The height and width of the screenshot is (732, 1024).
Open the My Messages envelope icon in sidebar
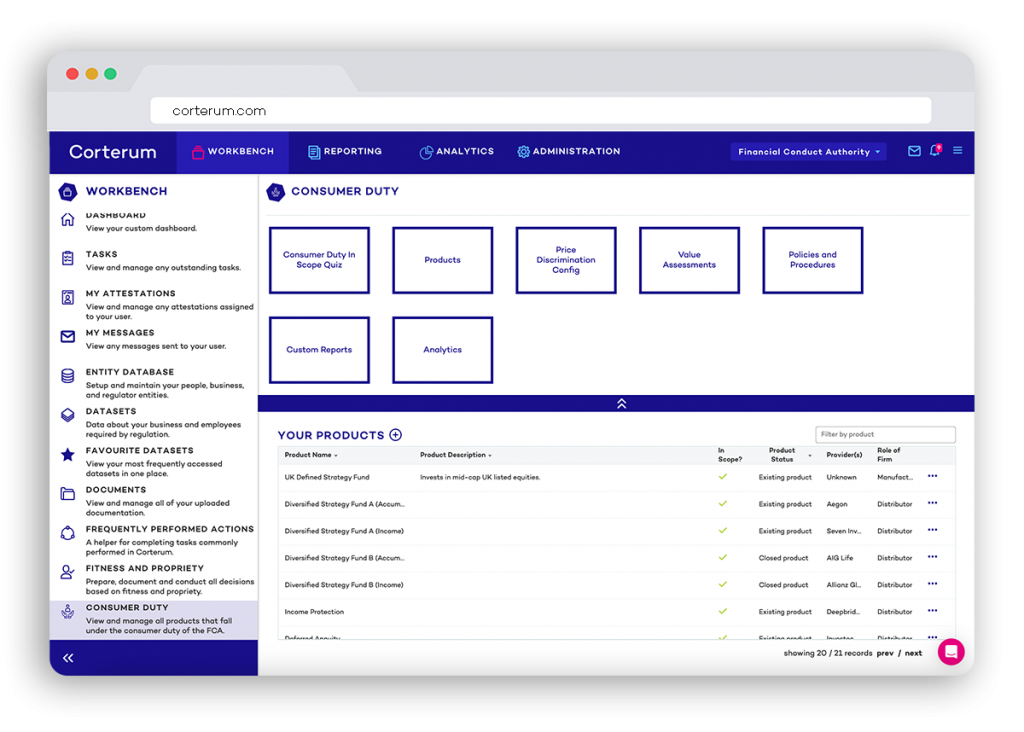click(67, 336)
